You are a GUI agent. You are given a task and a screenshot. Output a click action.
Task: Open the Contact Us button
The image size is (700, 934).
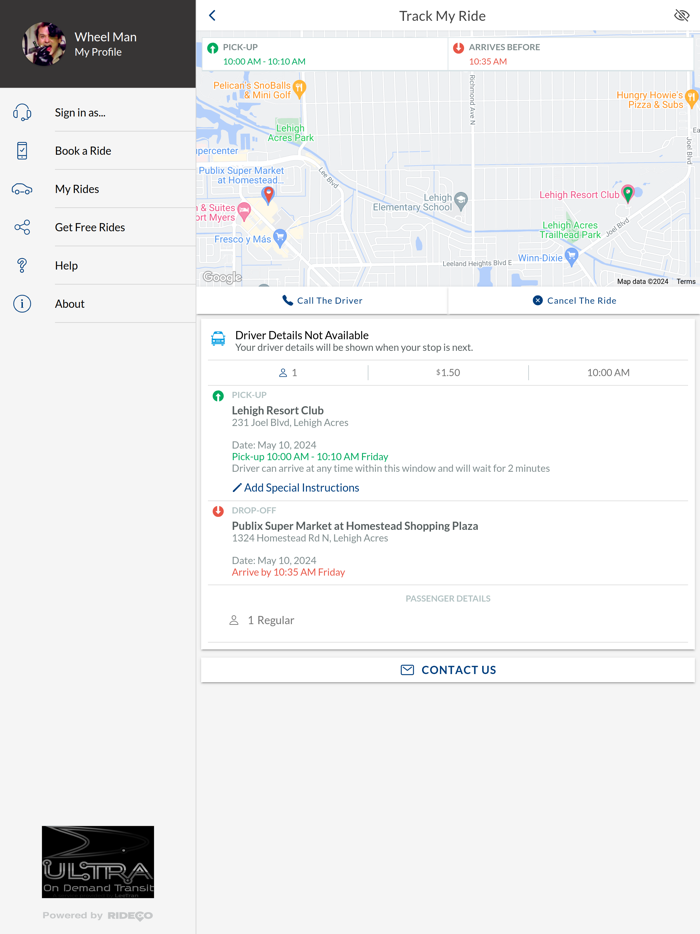[448, 670]
